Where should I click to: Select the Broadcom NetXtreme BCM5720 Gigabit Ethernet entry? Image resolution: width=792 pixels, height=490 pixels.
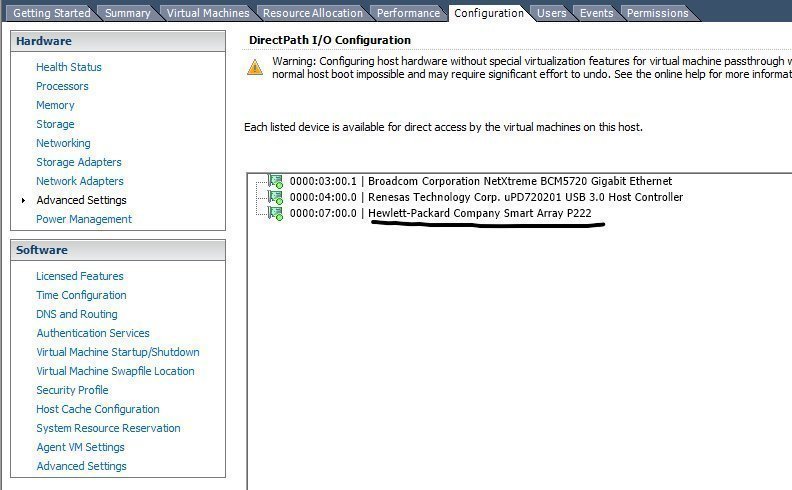click(x=520, y=181)
